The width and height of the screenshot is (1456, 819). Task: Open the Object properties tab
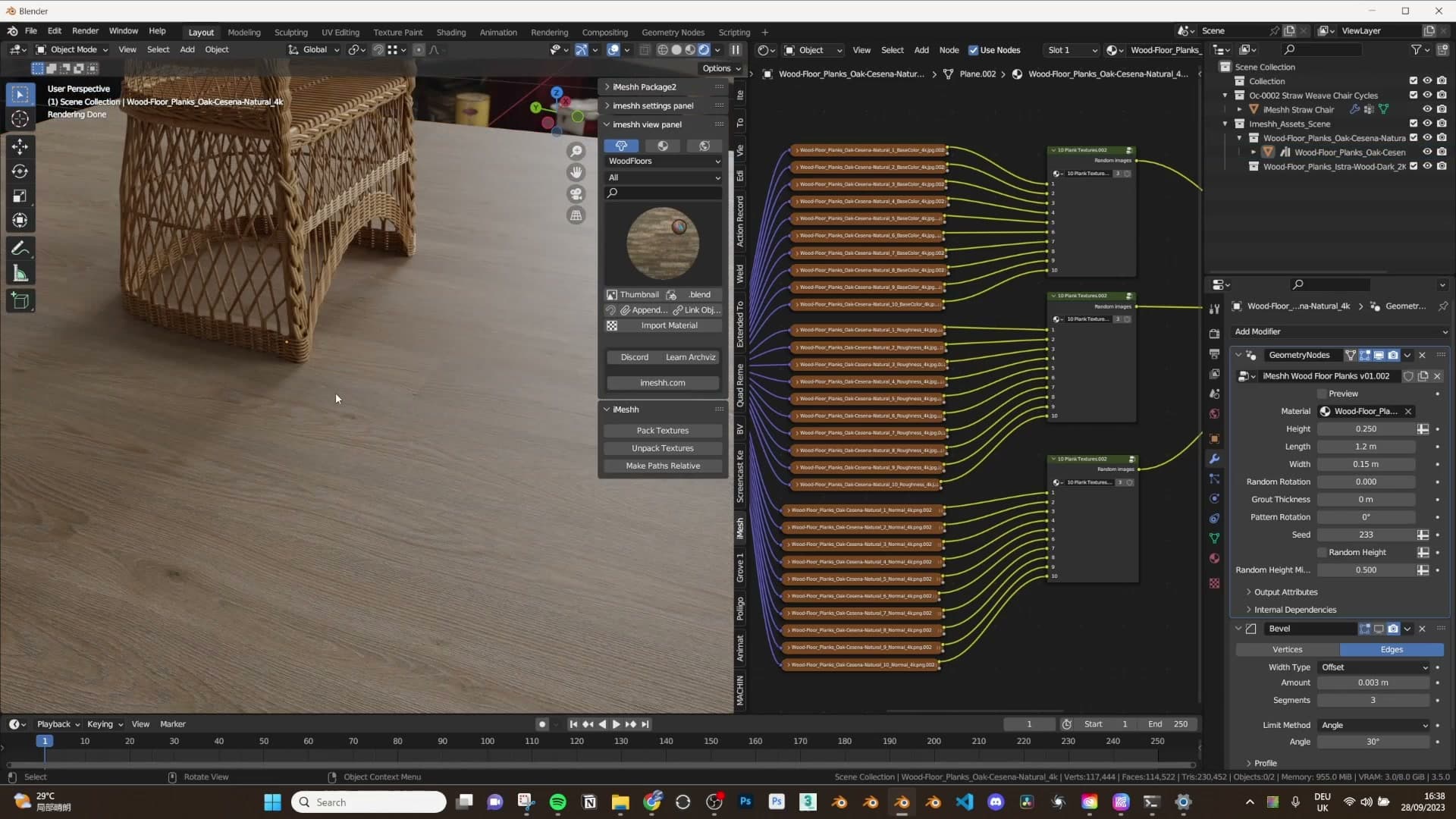pos(1214,438)
